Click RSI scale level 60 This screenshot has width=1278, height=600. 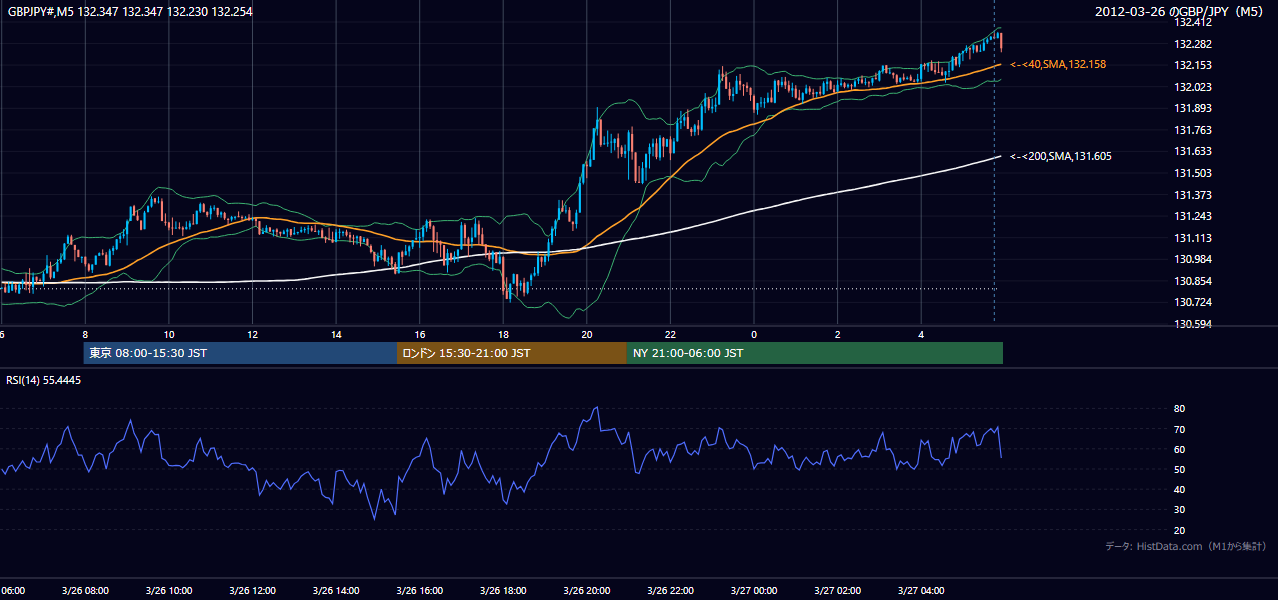1179,449
